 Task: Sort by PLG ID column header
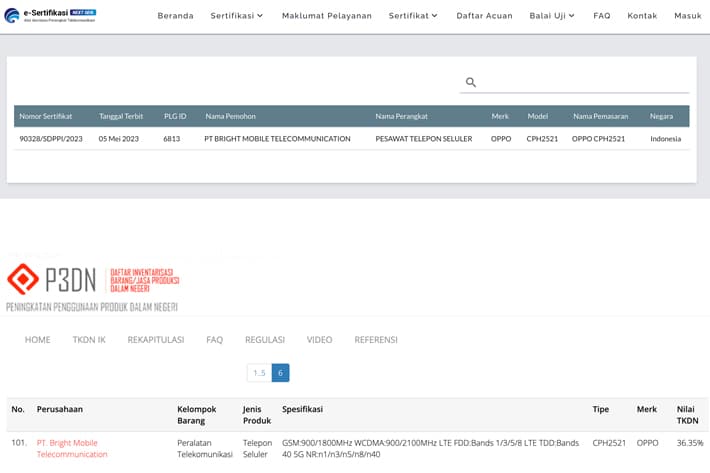(x=175, y=116)
